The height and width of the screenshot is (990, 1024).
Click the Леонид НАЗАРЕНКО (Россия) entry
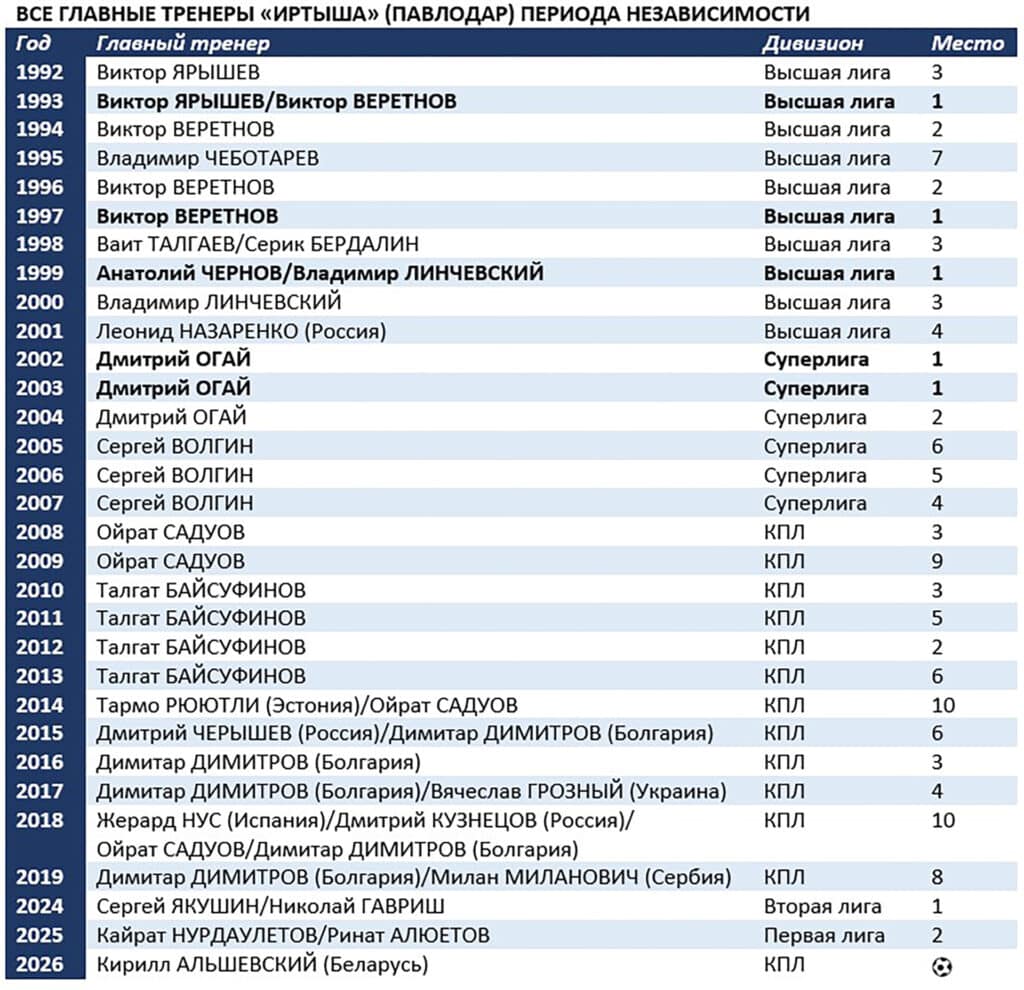(241, 331)
